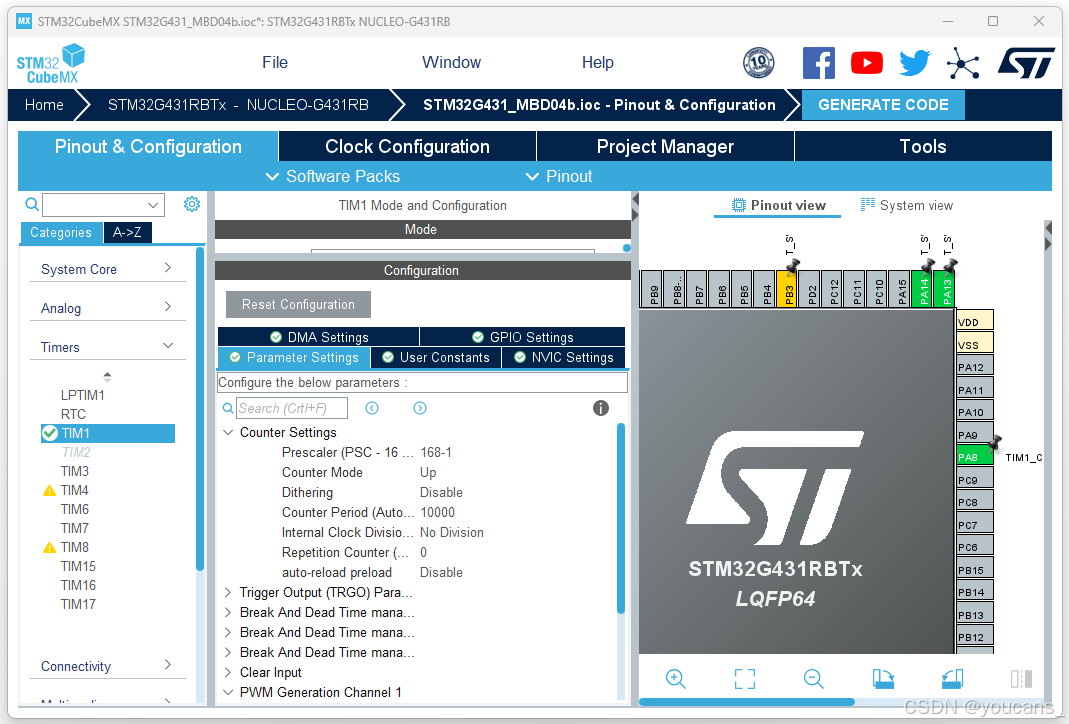Click the ST community network icon
The image size is (1069, 724).
click(963, 63)
